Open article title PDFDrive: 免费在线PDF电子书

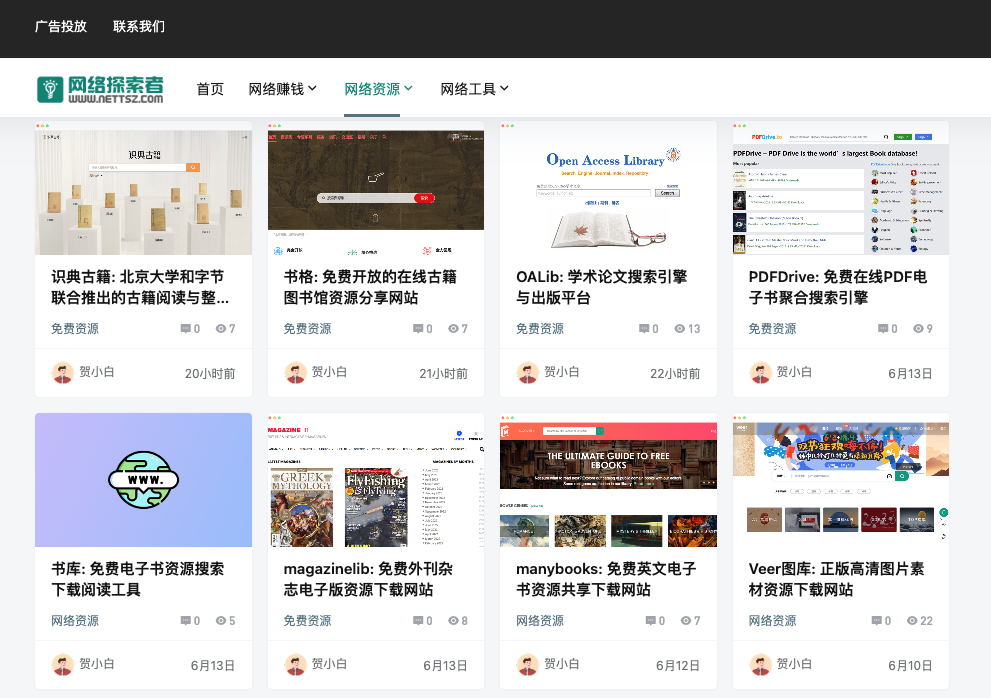point(838,287)
